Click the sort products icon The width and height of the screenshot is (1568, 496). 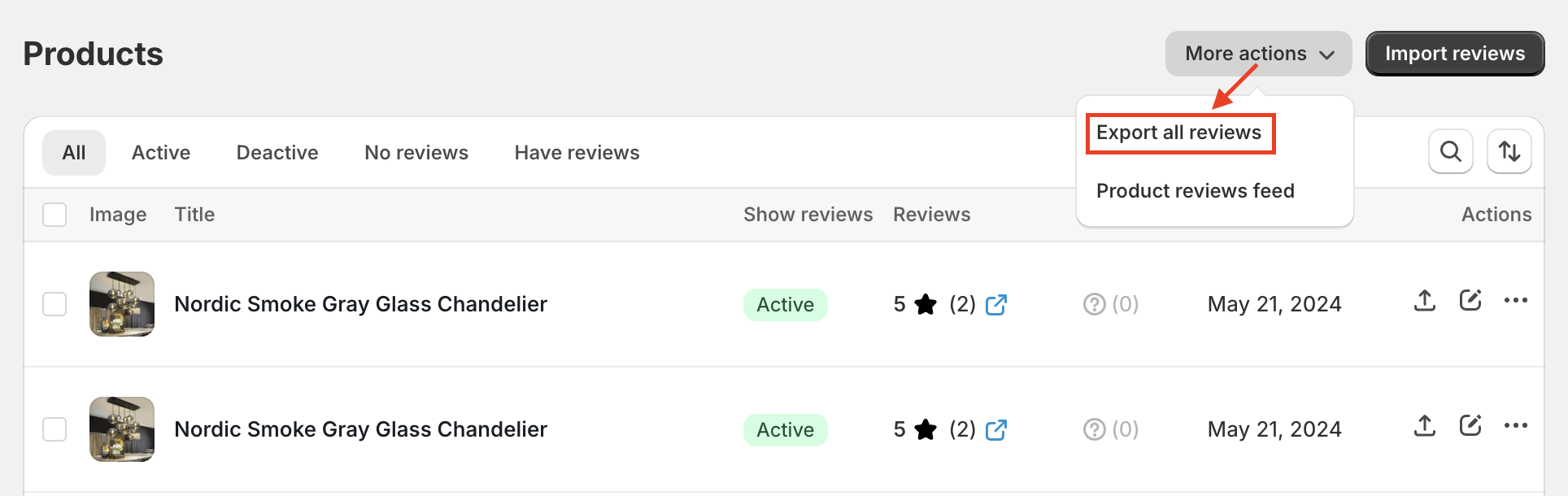(1509, 151)
